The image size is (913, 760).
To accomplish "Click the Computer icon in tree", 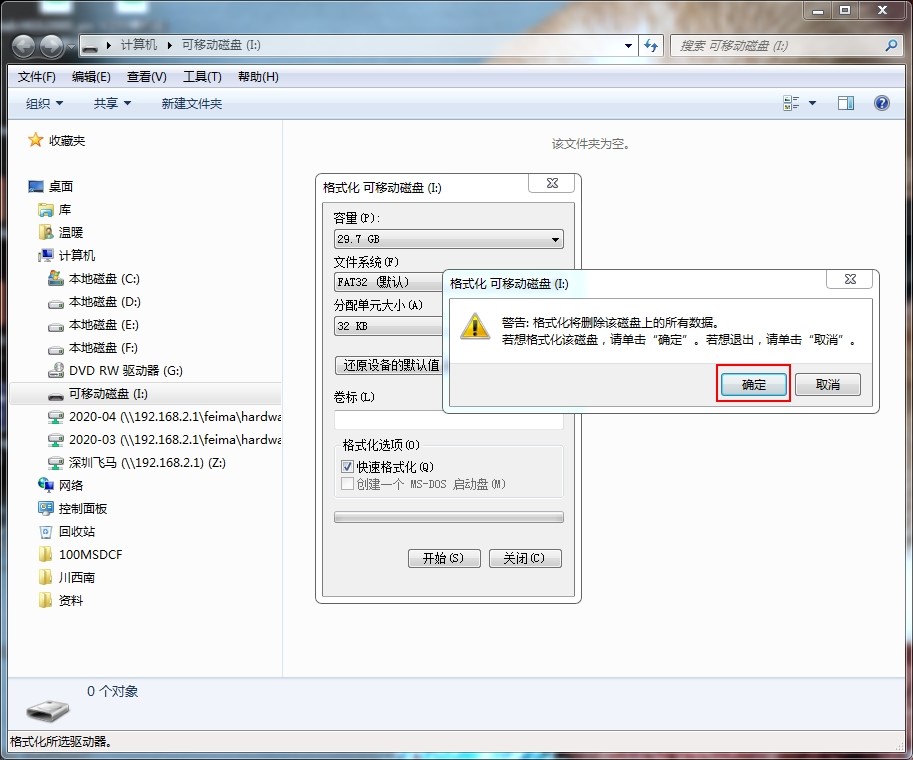I will [45, 256].
